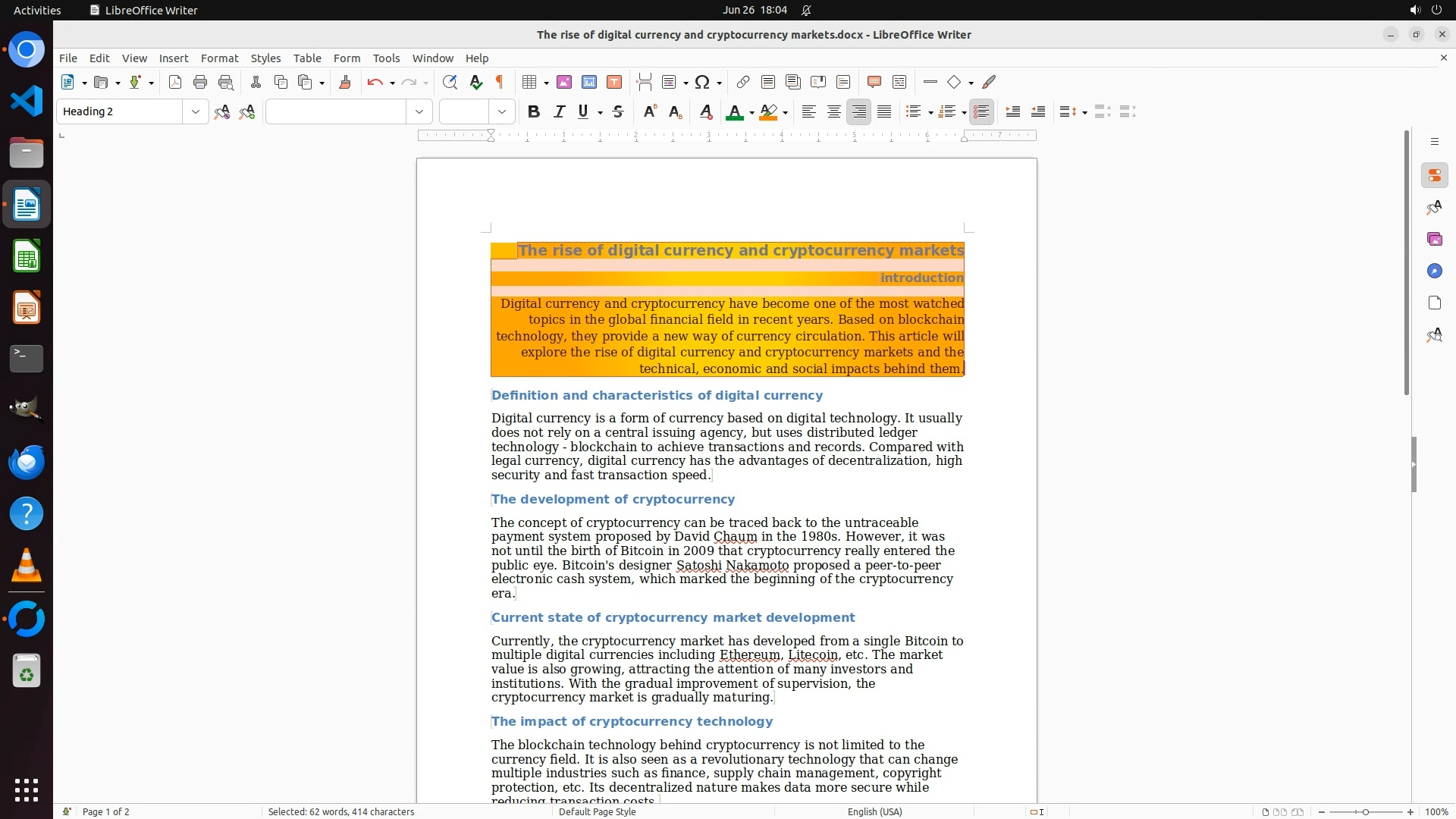Click English (USA) language in status bar
The width and height of the screenshot is (1456, 819).
coord(874,811)
